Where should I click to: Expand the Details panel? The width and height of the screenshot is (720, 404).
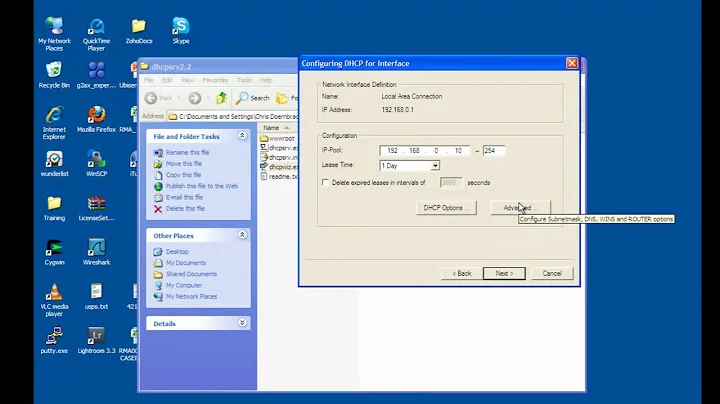(x=242, y=323)
